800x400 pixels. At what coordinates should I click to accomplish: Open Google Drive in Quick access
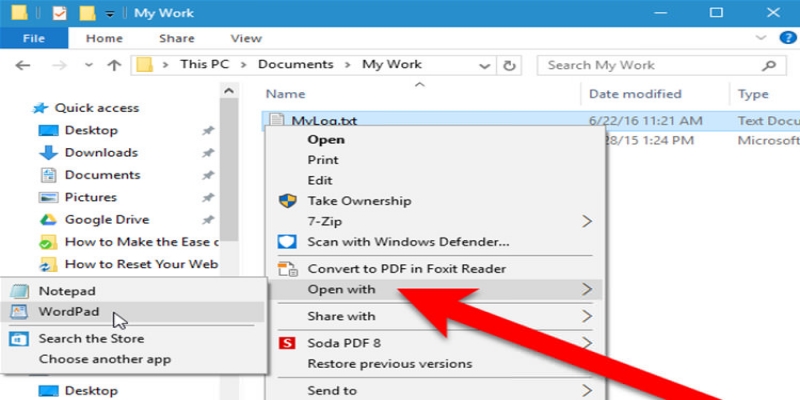click(x=106, y=219)
